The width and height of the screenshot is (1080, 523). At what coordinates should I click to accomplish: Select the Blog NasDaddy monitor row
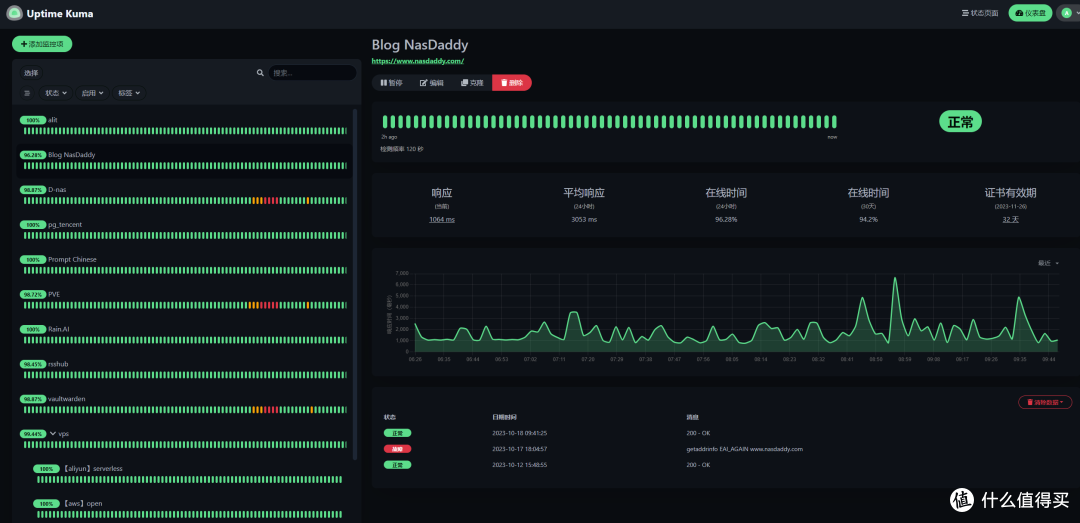184,160
